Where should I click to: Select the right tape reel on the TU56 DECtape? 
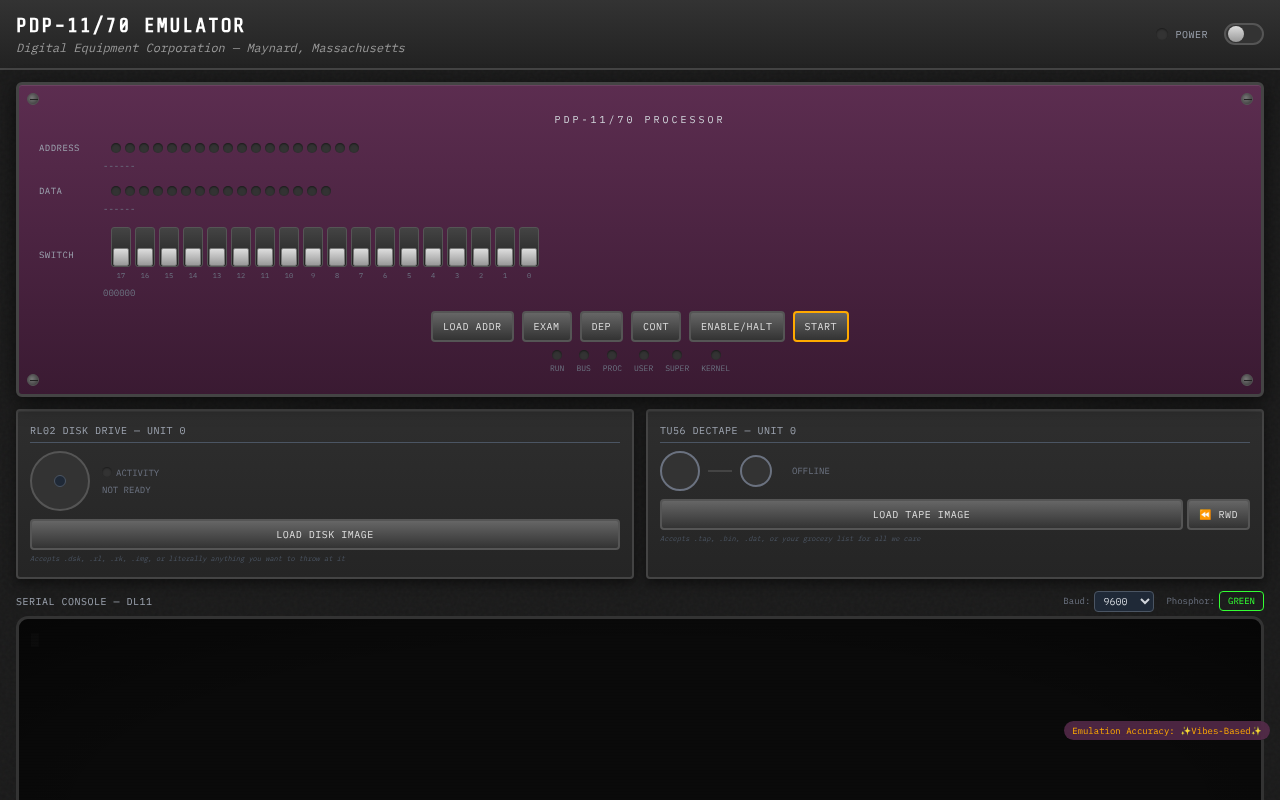coord(755,470)
